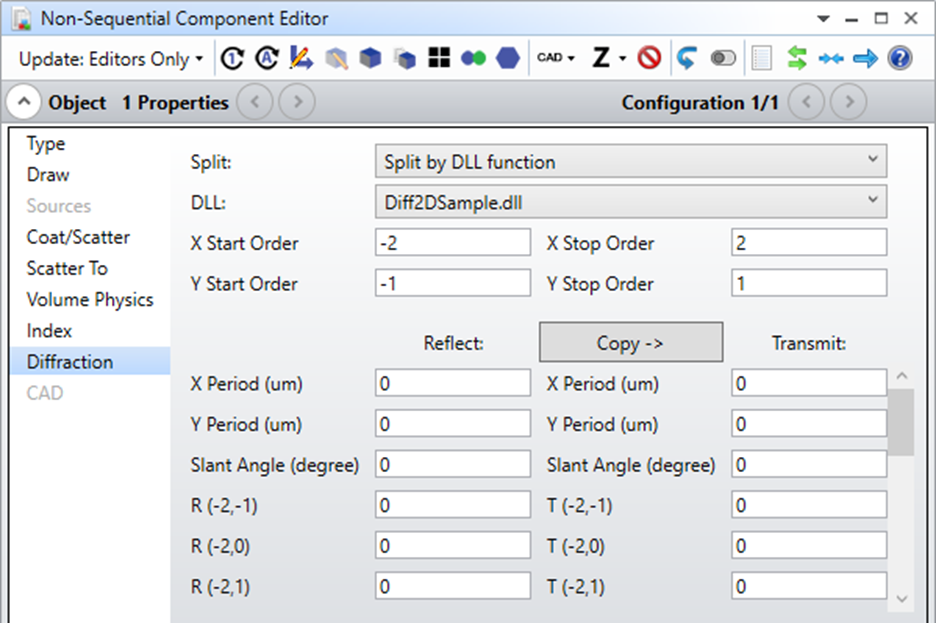The height and width of the screenshot is (623, 936).
Task: Click the blue hexagon toolbar icon
Action: (507, 57)
